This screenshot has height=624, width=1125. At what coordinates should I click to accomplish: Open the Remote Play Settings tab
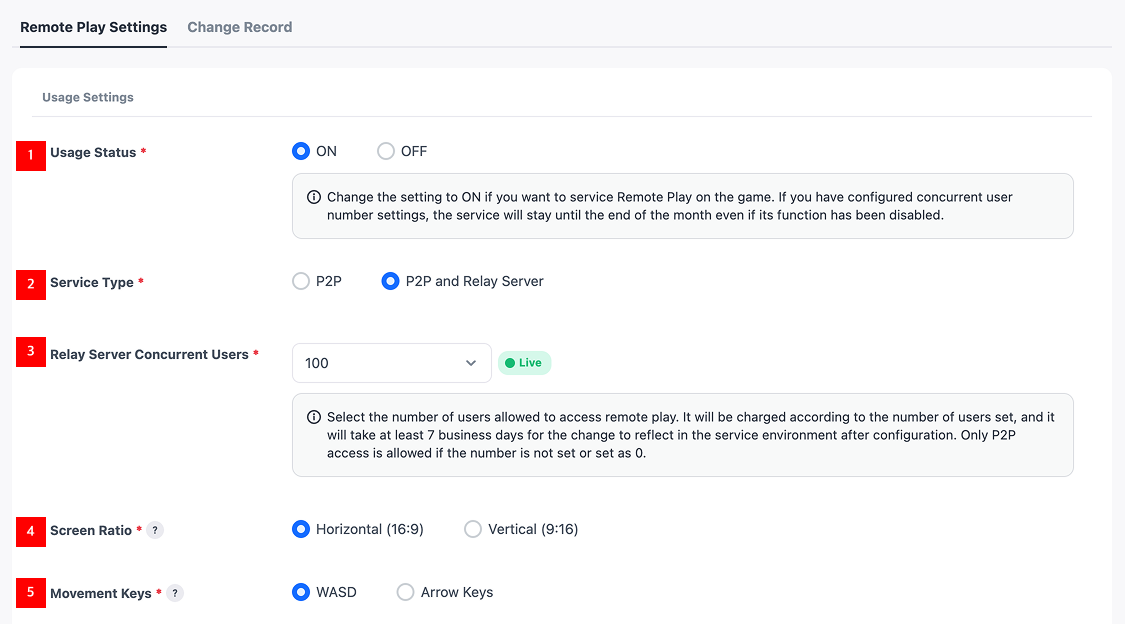click(x=94, y=27)
